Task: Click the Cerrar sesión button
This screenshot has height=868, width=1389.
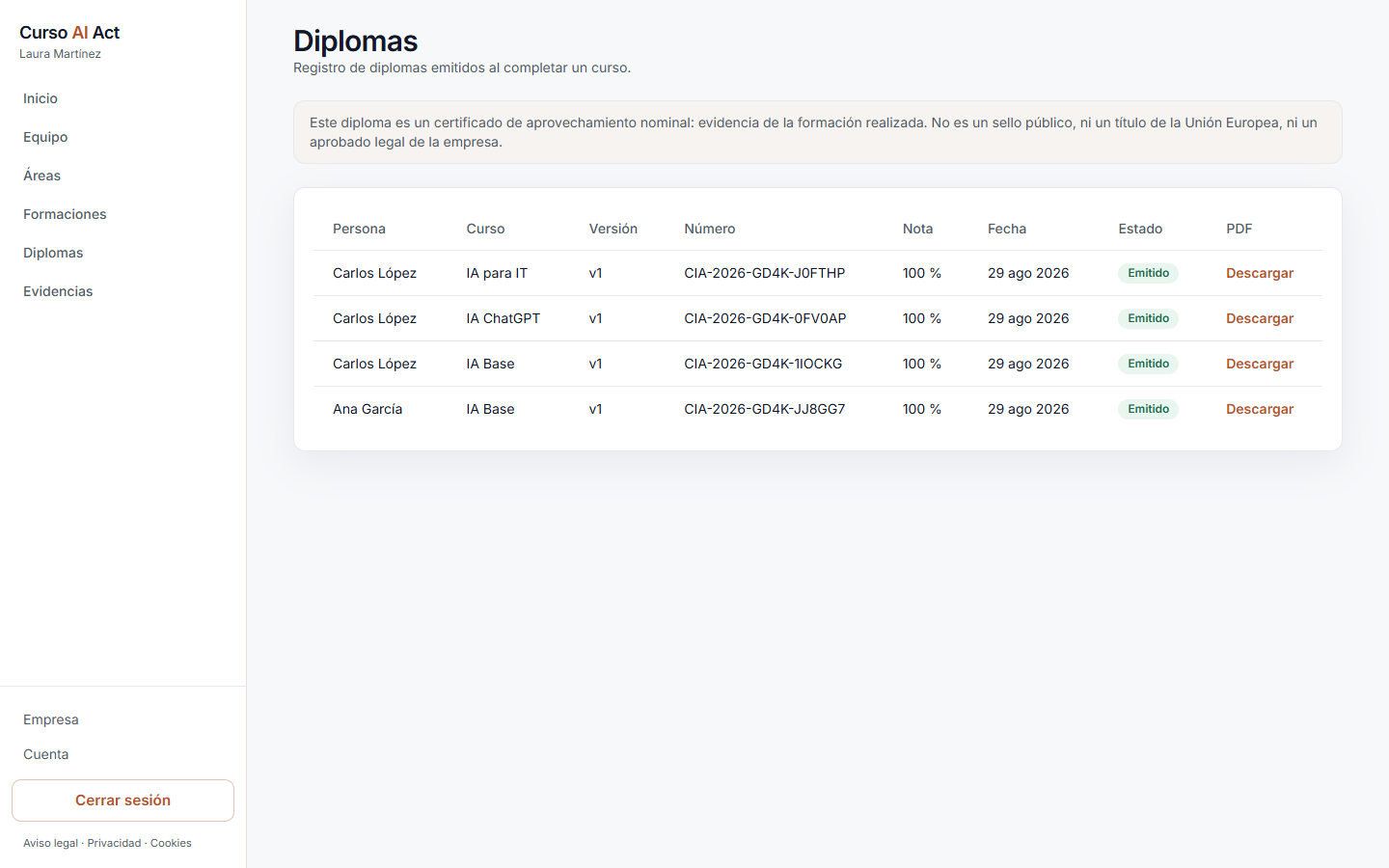Action: [123, 800]
